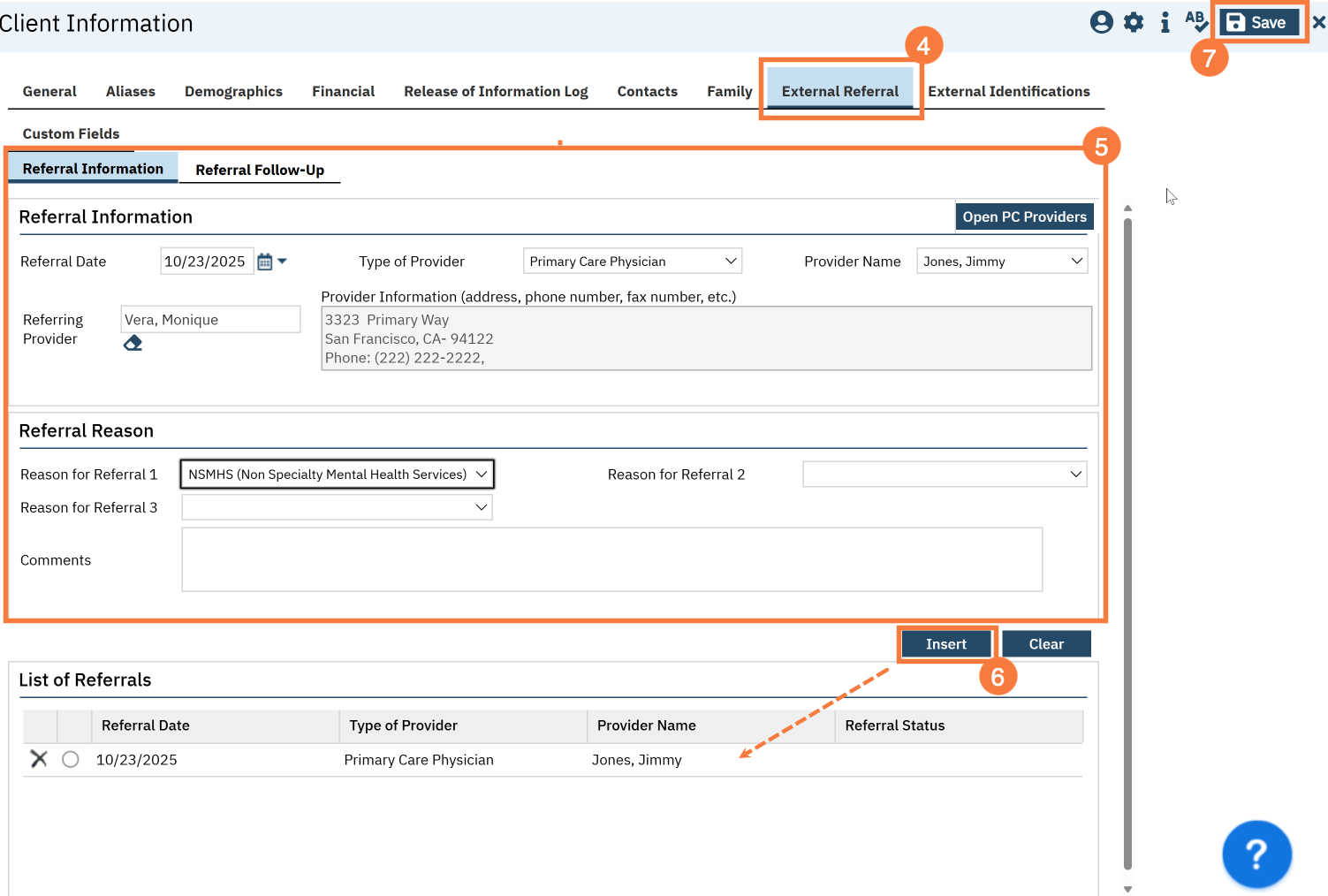Image resolution: width=1328 pixels, height=896 pixels.
Task: Open Reason for Referral 3 dropdown
Action: point(337,507)
